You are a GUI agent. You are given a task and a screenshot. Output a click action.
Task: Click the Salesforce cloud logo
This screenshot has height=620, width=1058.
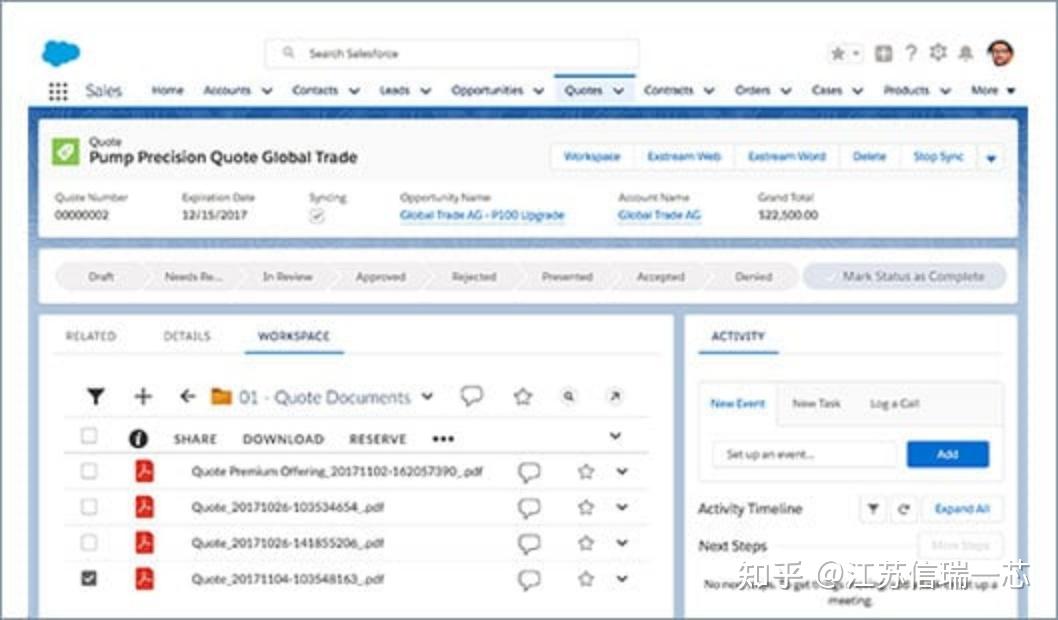[x=61, y=53]
